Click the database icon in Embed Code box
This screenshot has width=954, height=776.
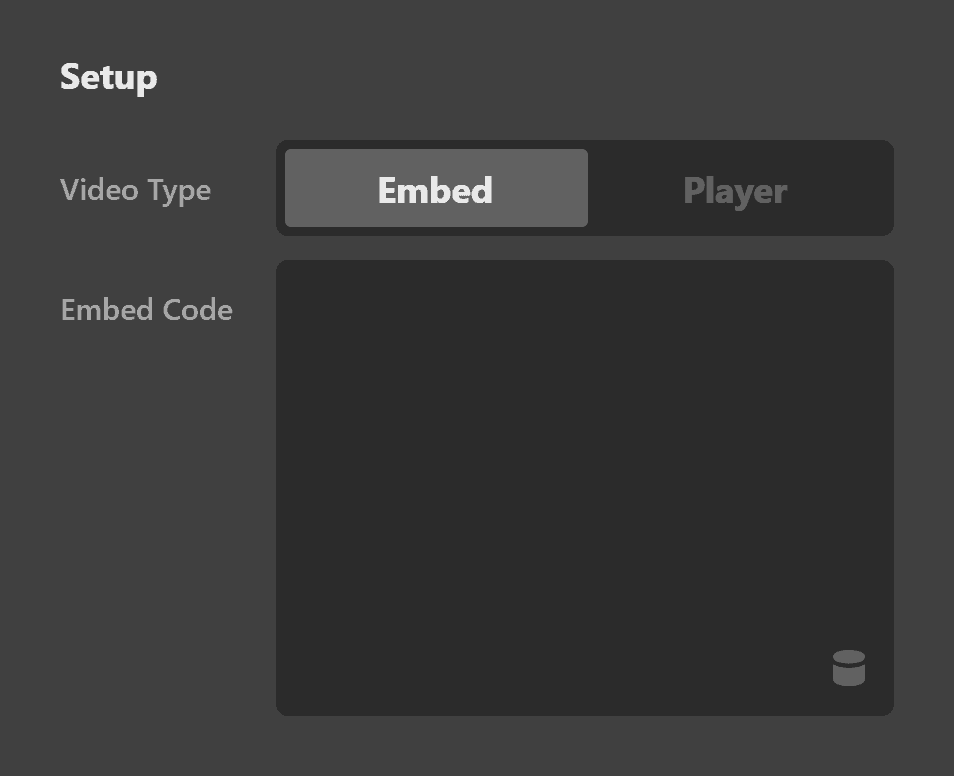coord(848,668)
